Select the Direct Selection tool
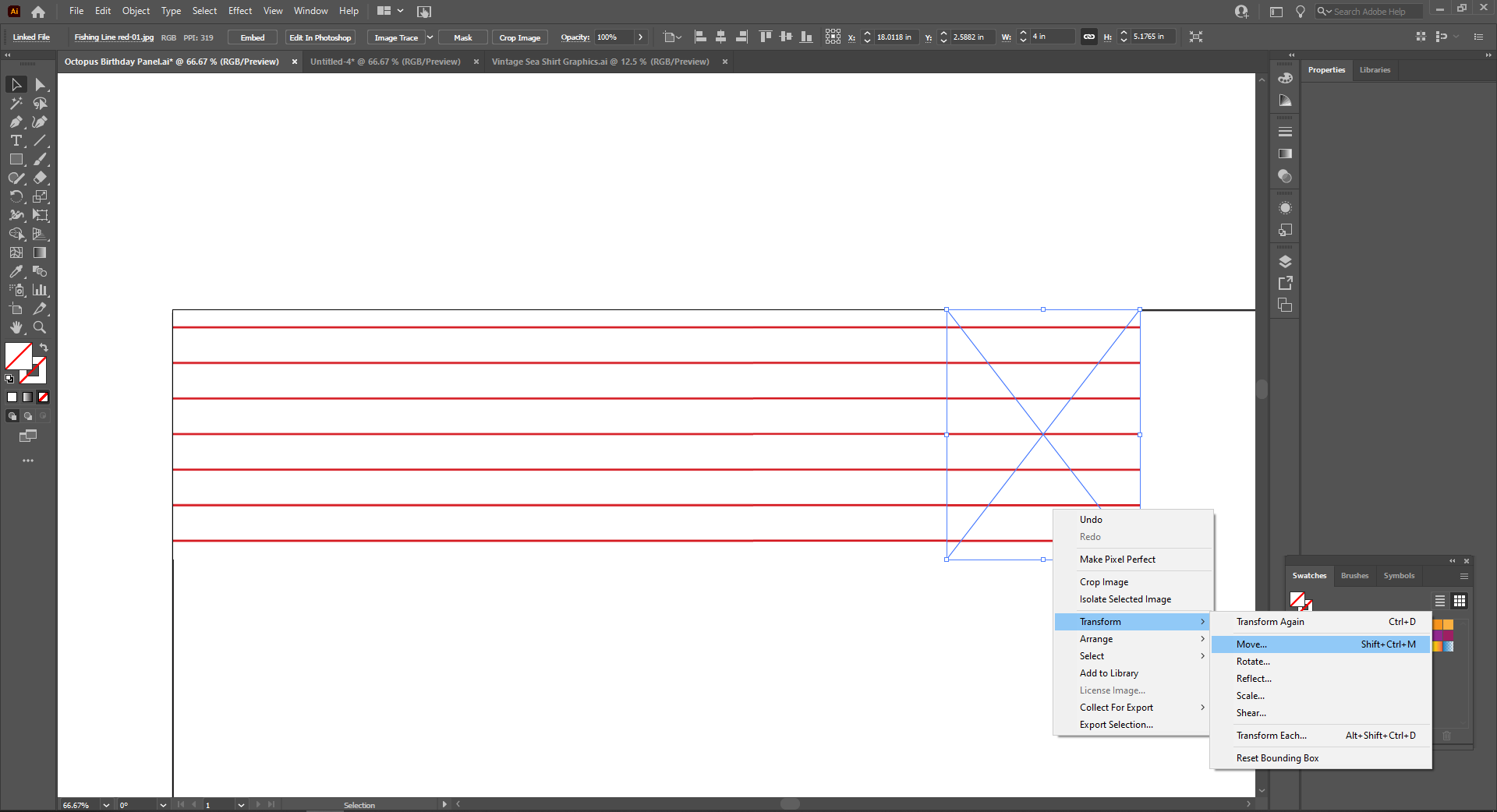Screen dimensions: 1497x812 point(41,84)
